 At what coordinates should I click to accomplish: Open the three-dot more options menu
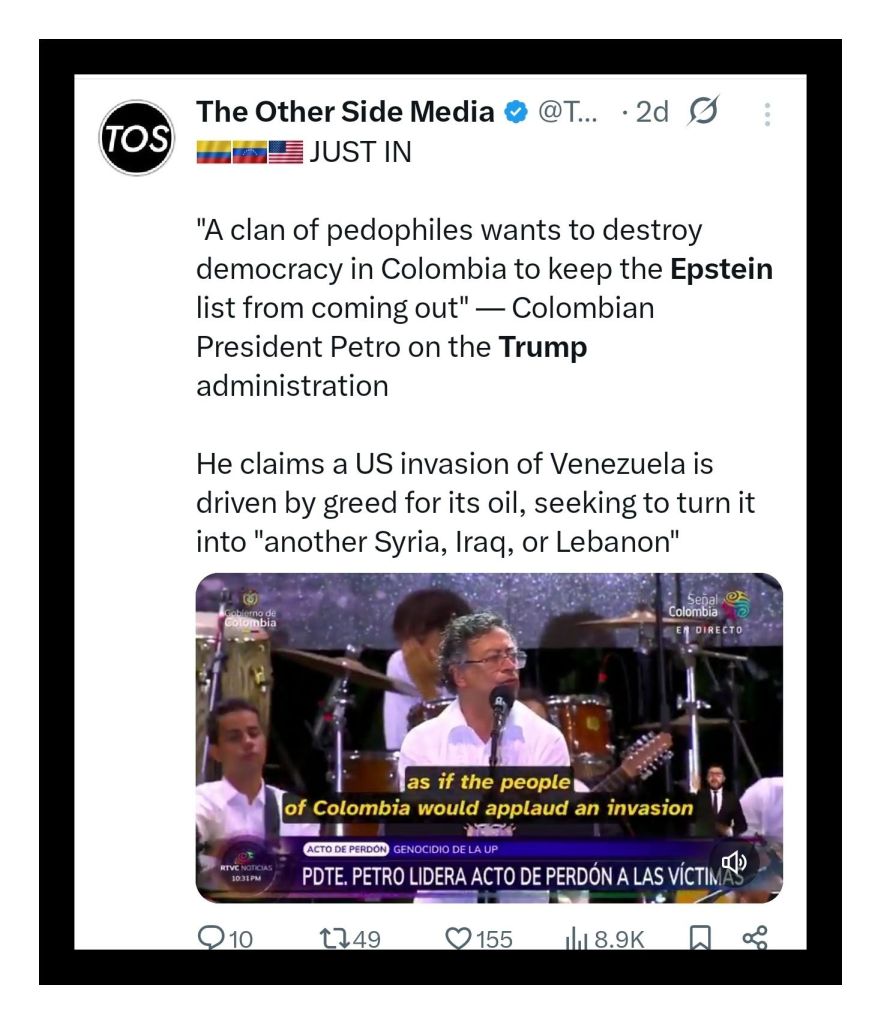click(x=767, y=114)
